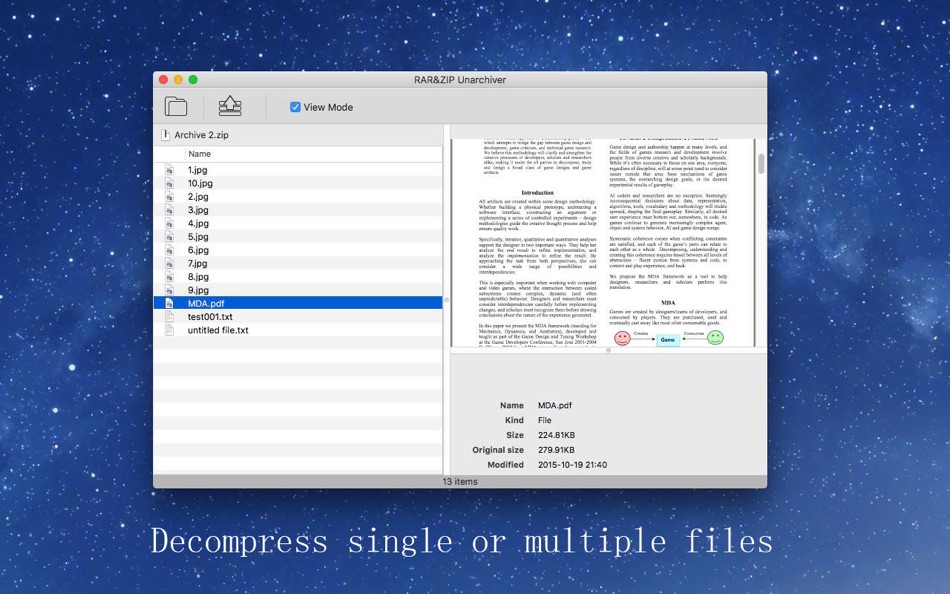The height and width of the screenshot is (594, 950).
Task: Select the 4.jpg entry
Action: tap(298, 223)
